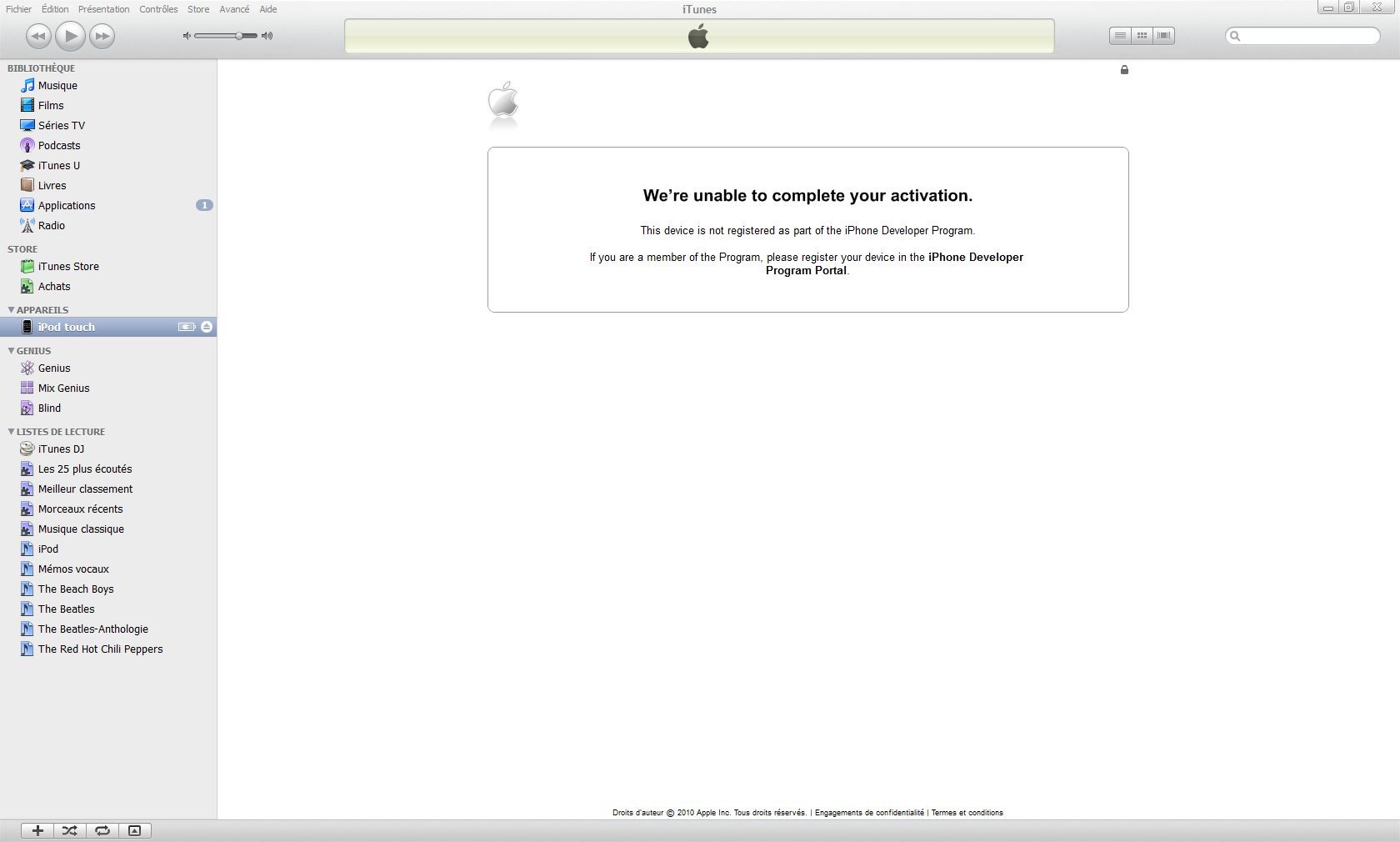Open Meilleur classement playlist
The height and width of the screenshot is (842, 1400).
[x=108, y=489]
